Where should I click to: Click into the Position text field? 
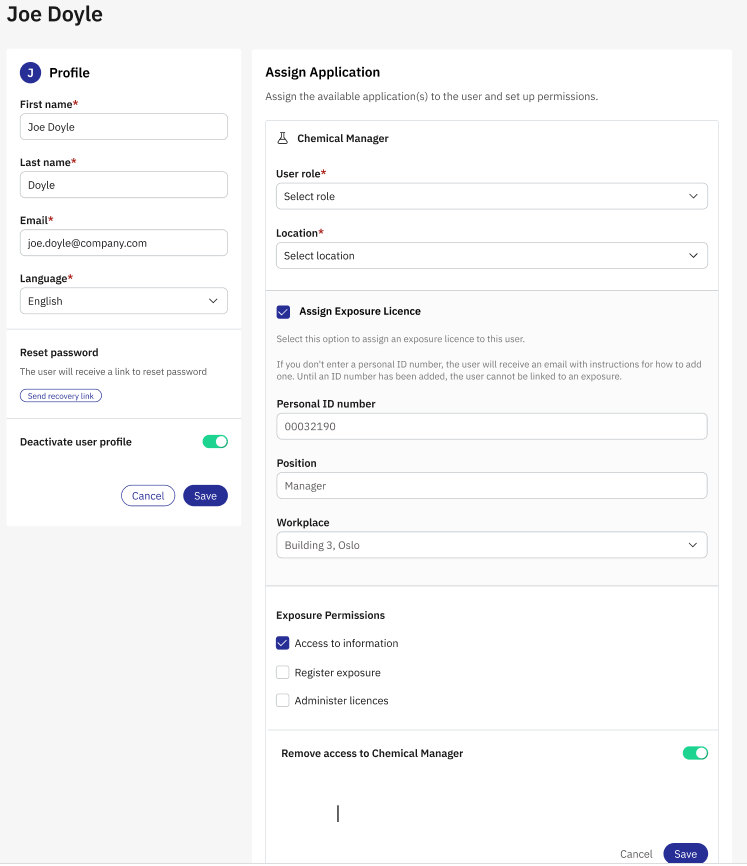coord(491,486)
